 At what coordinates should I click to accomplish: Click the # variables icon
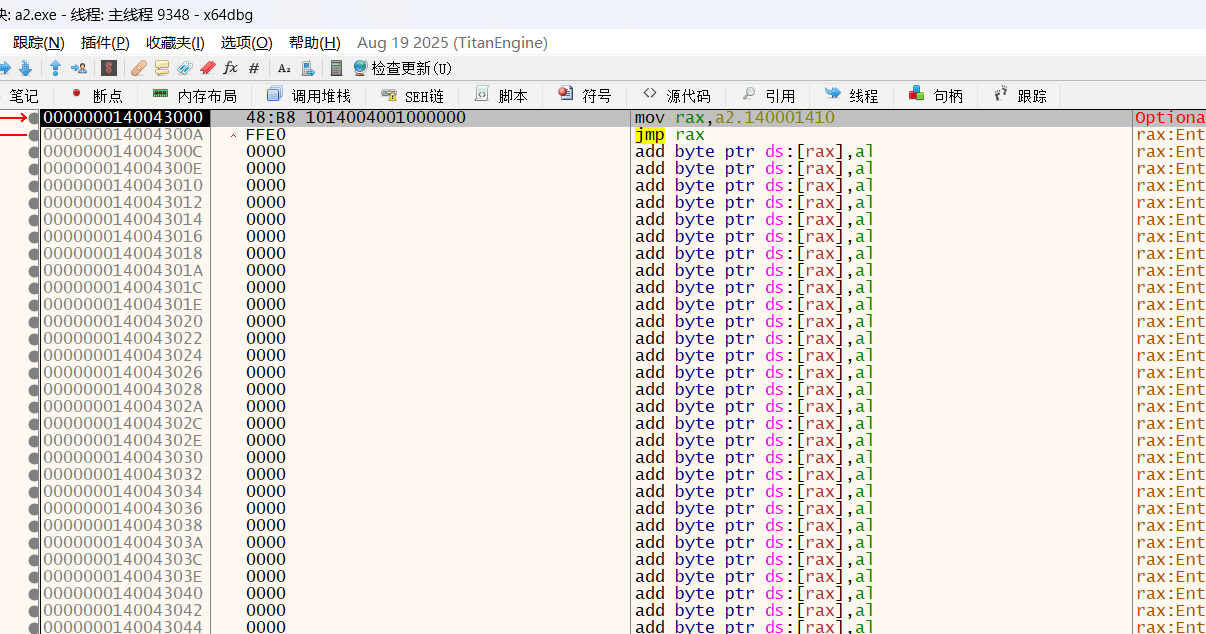pyautogui.click(x=254, y=68)
